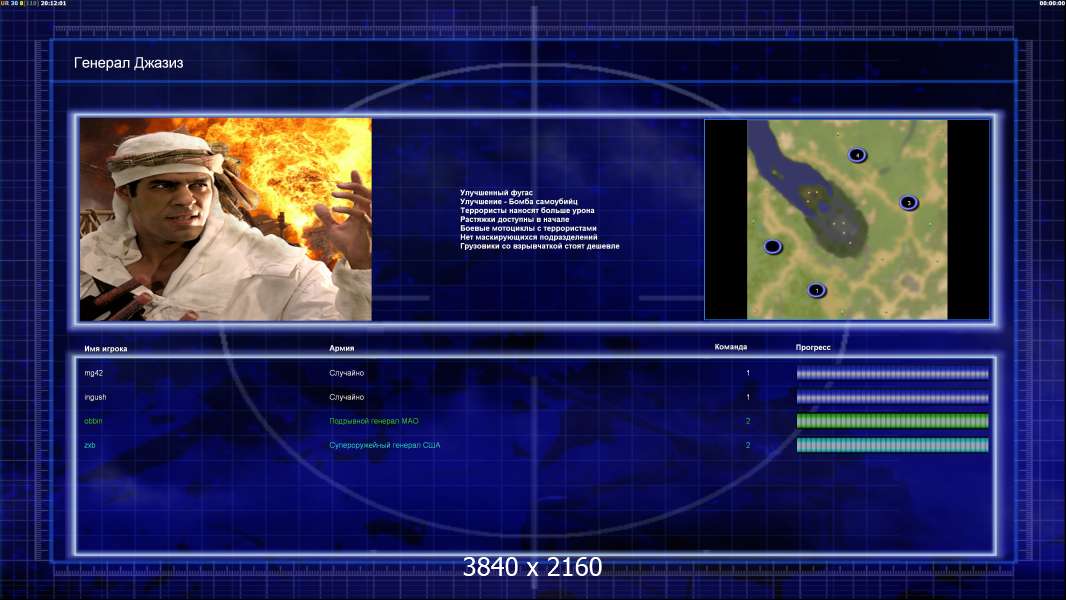Screen dimensions: 1066x600
Task: Click 'Нет маскирующихся подразделений' line
Action: (529, 237)
